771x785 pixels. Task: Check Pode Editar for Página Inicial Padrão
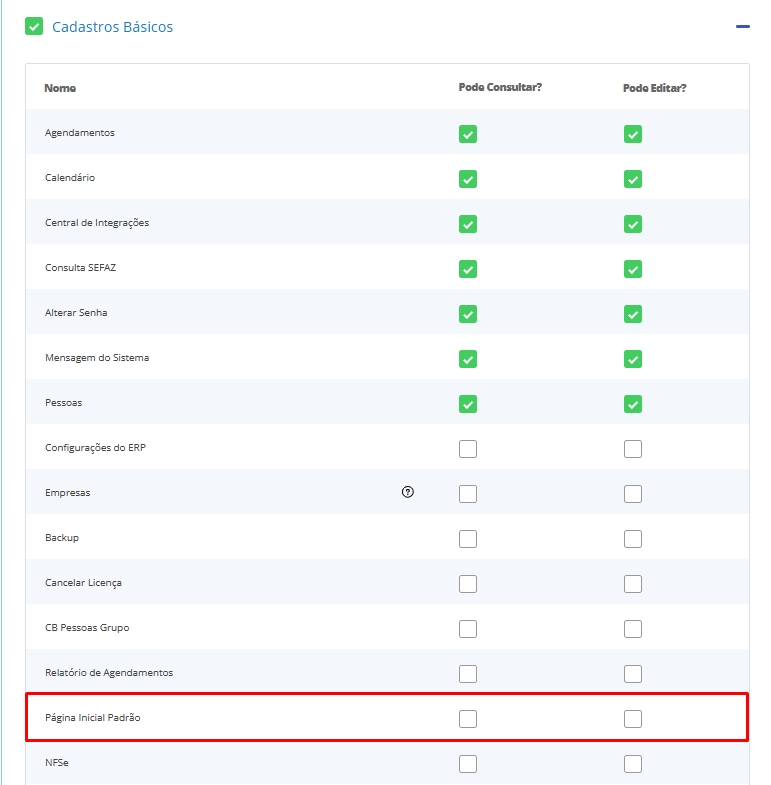632,719
